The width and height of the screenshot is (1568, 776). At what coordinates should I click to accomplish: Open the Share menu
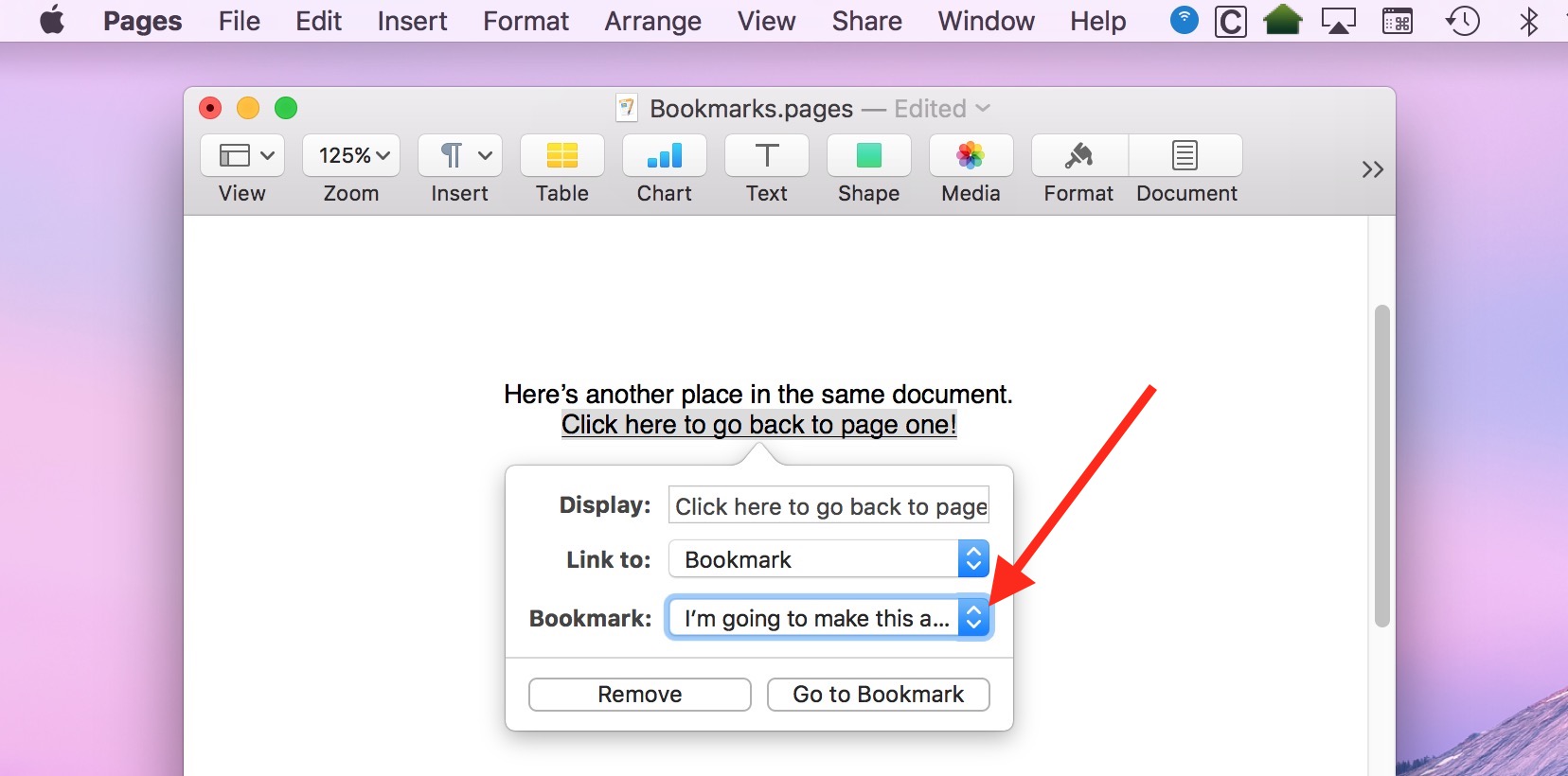coord(867,21)
